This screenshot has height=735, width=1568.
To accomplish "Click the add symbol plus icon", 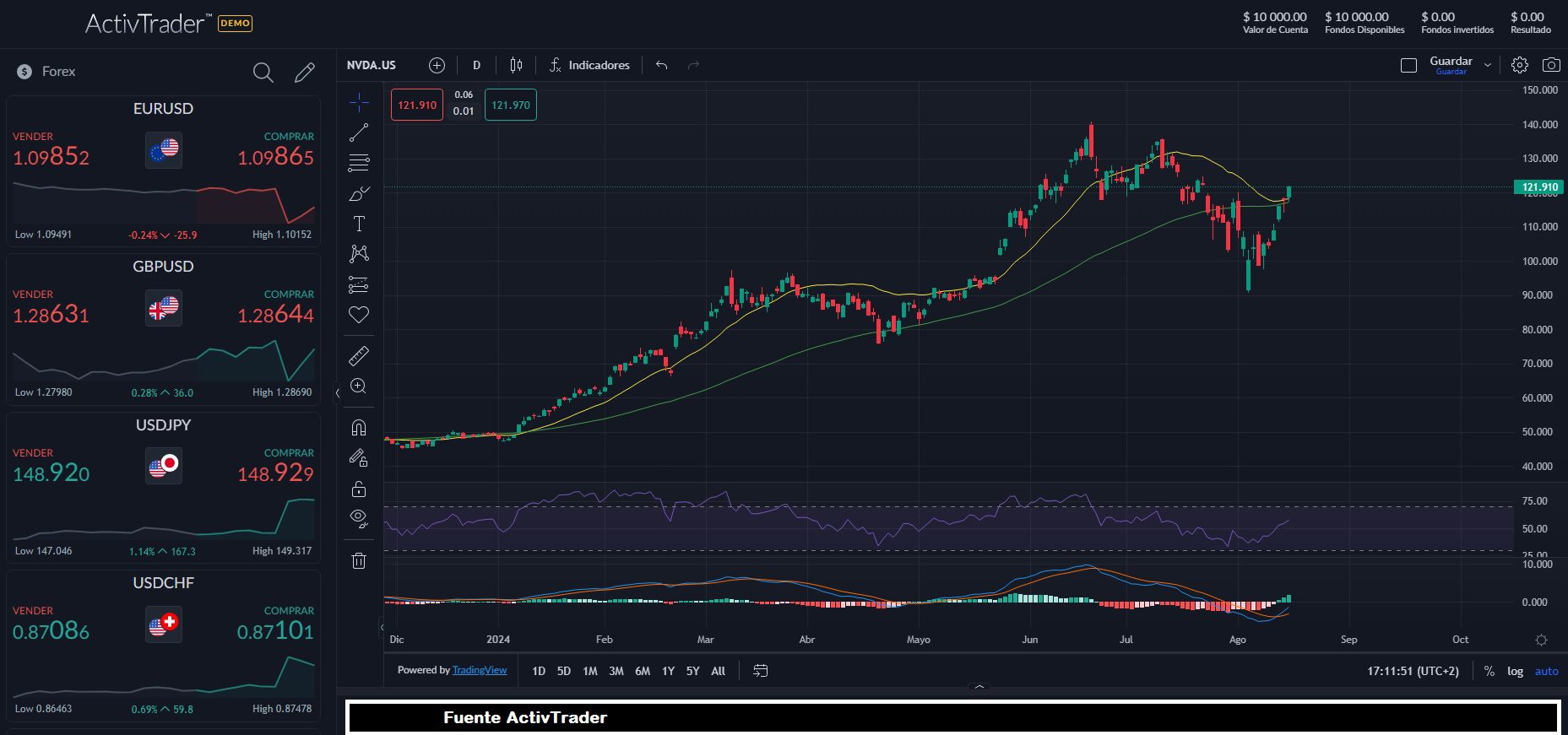I will 437,65.
